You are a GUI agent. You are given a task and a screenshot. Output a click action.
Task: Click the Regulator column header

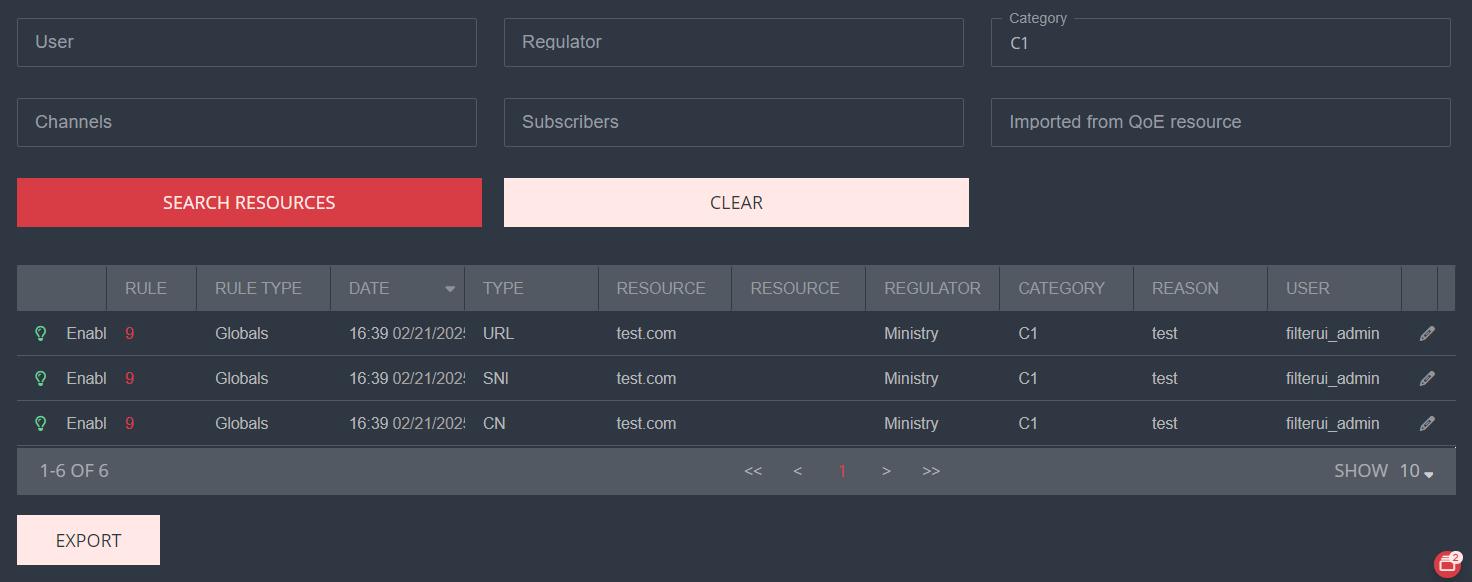point(932,288)
